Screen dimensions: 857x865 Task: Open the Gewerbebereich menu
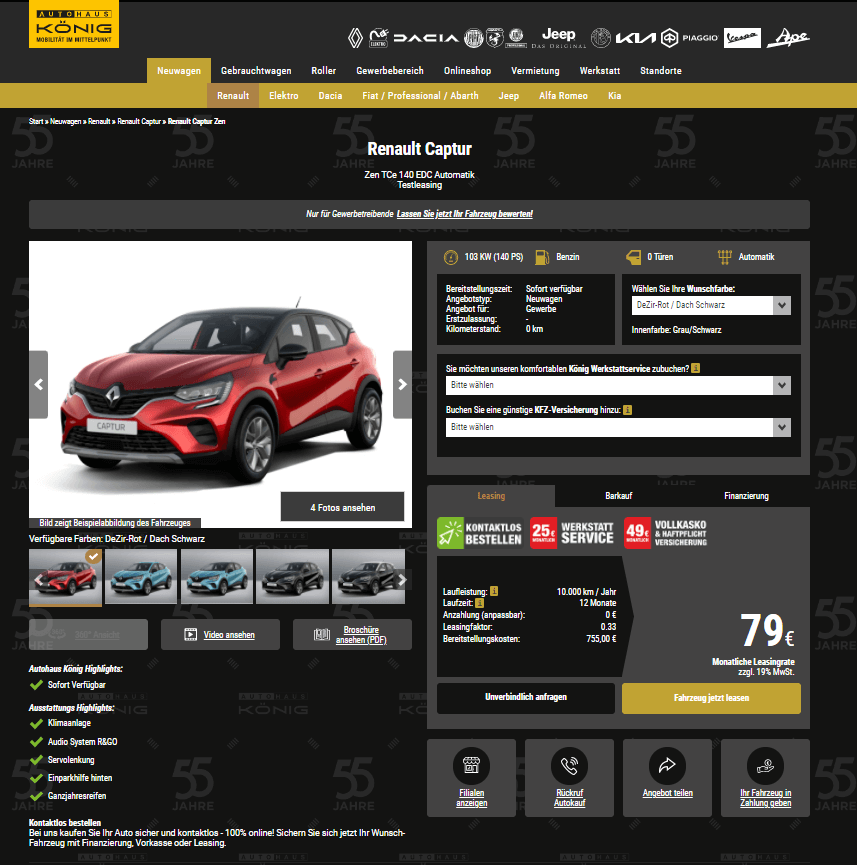pyautogui.click(x=390, y=71)
